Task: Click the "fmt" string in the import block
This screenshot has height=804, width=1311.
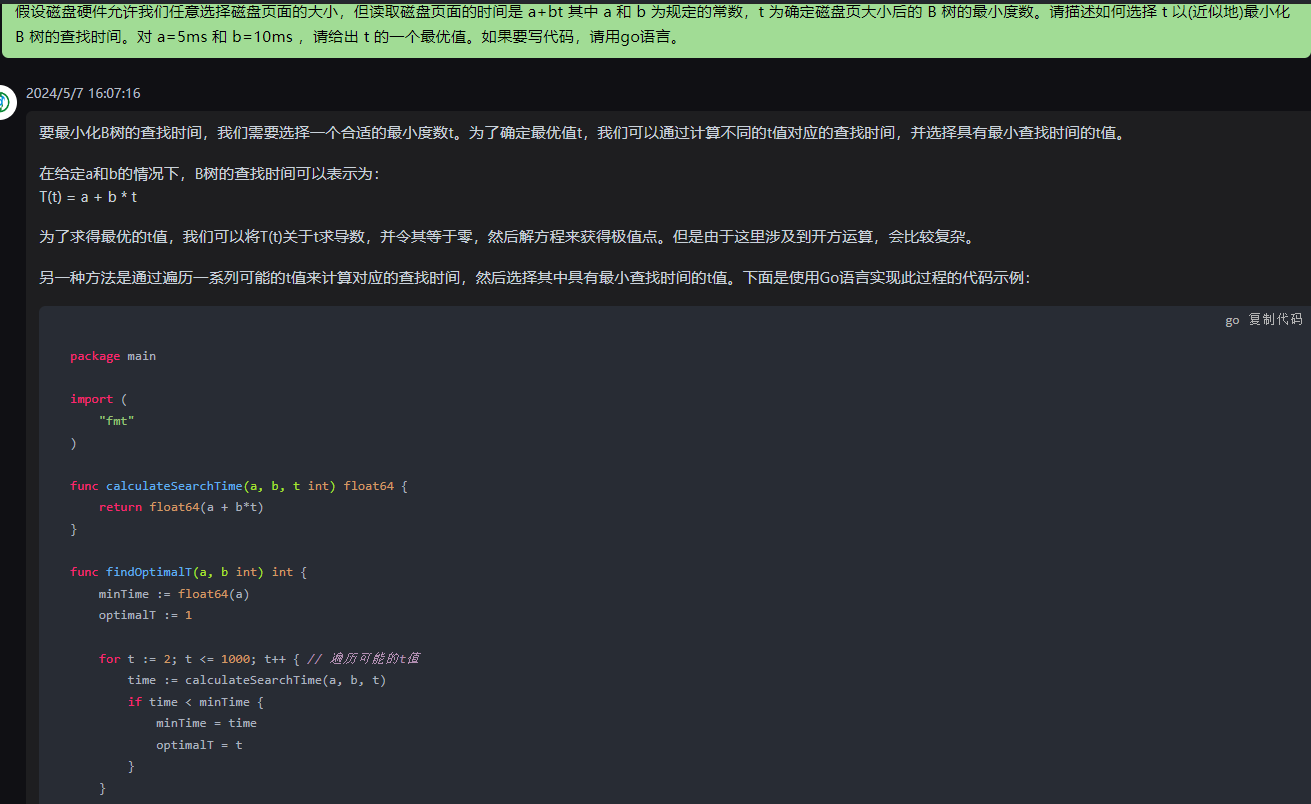Action: pyautogui.click(x=117, y=421)
